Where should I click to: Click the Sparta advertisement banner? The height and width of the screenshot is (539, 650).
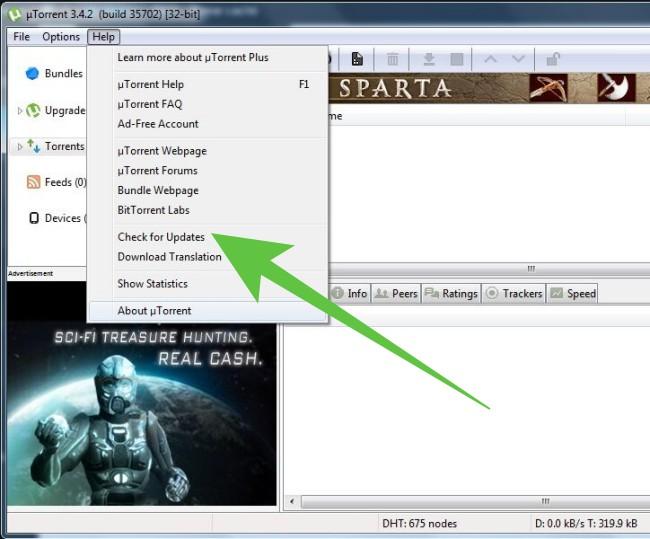[x=480, y=88]
